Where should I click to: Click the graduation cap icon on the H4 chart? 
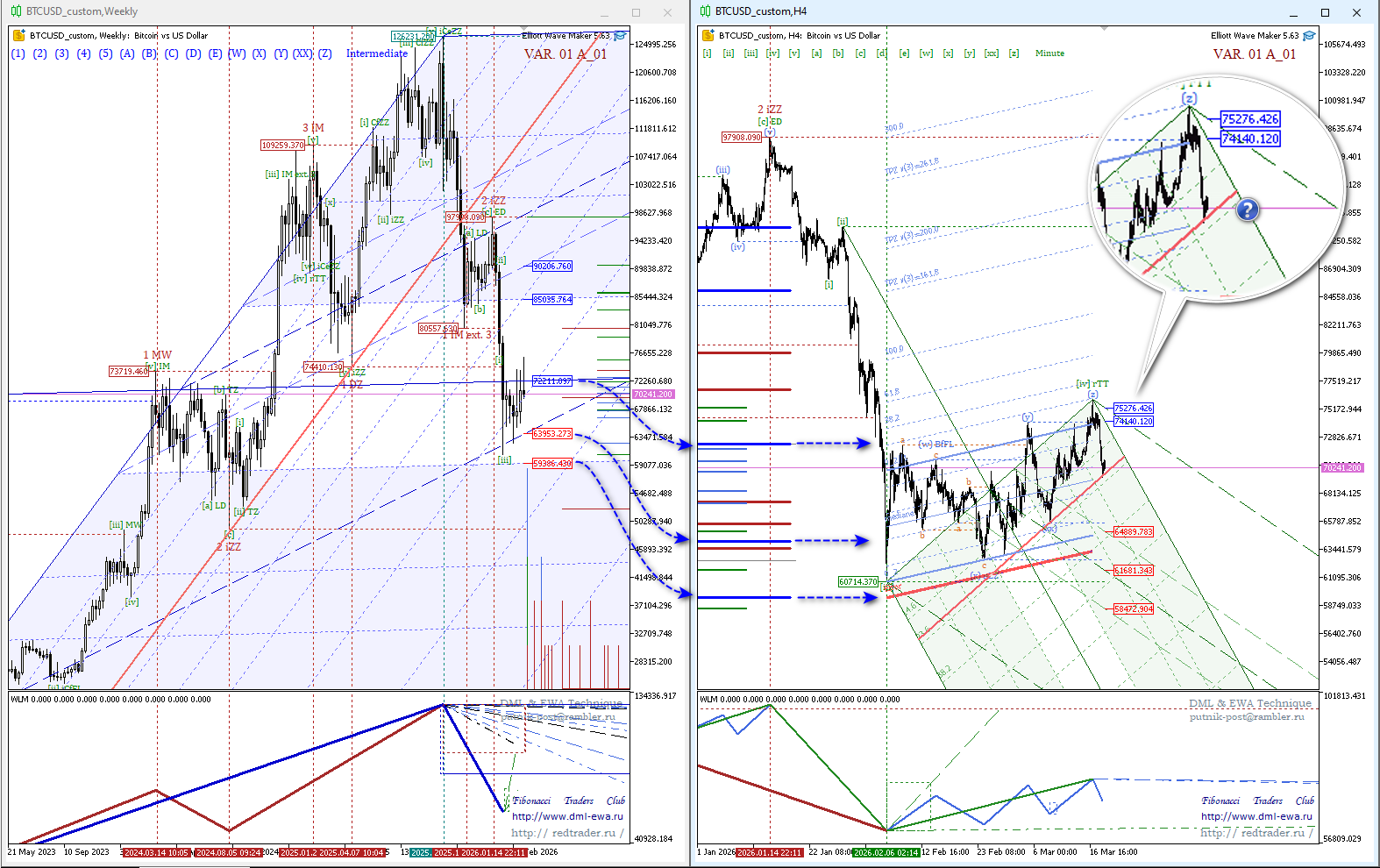point(1309,36)
